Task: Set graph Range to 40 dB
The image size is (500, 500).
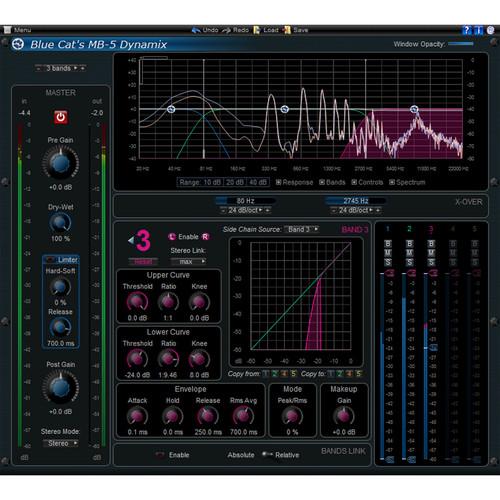Action: 258,182
